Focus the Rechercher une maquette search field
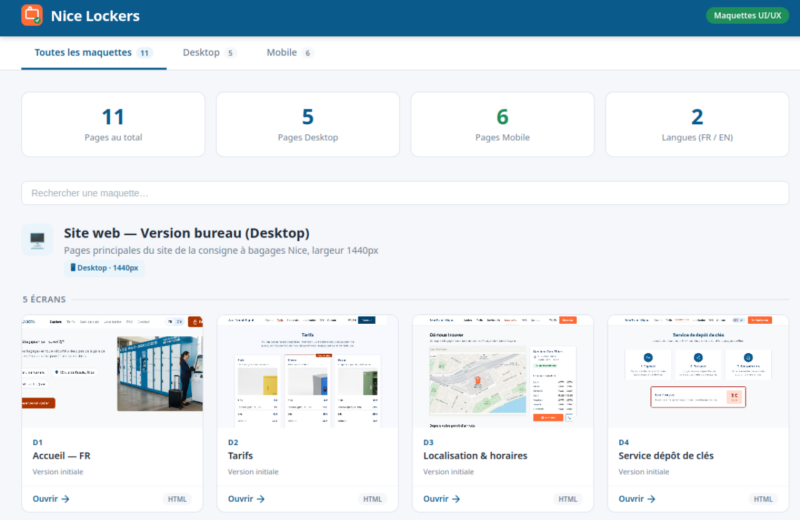Screen dimensions: 800x520 coord(405,193)
